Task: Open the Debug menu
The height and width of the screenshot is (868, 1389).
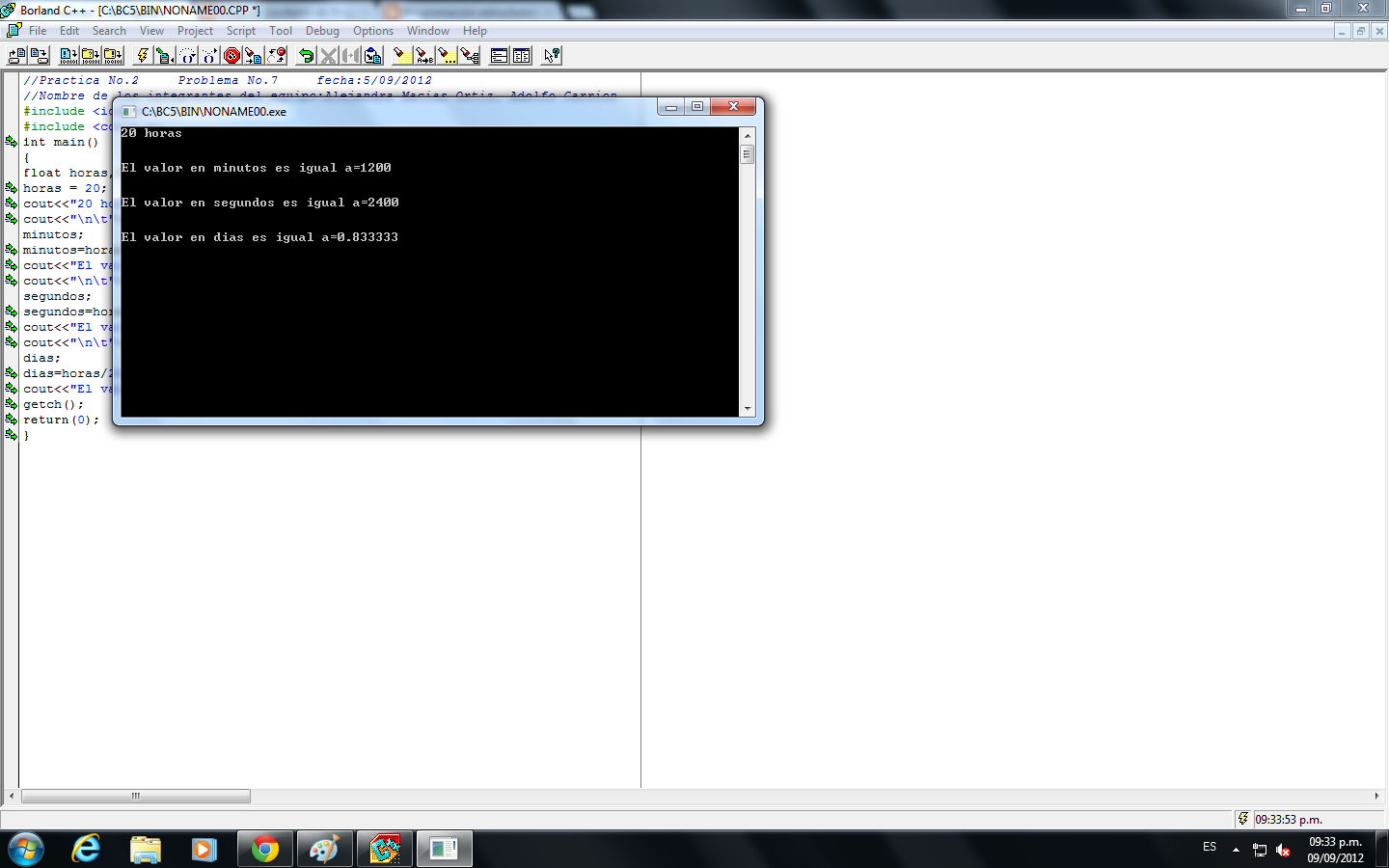Action: click(322, 30)
